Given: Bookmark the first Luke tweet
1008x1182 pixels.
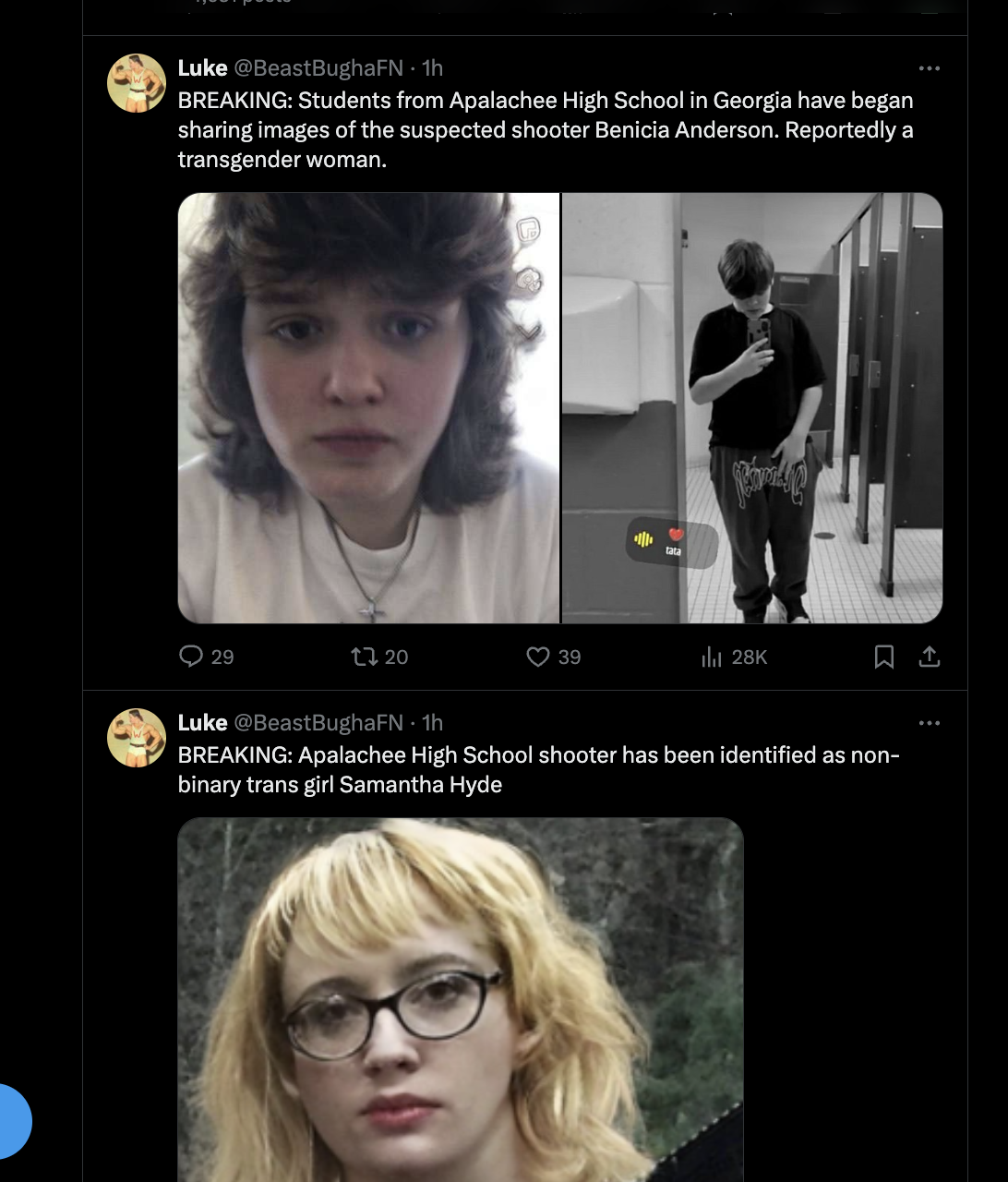Looking at the screenshot, I should tap(884, 657).
